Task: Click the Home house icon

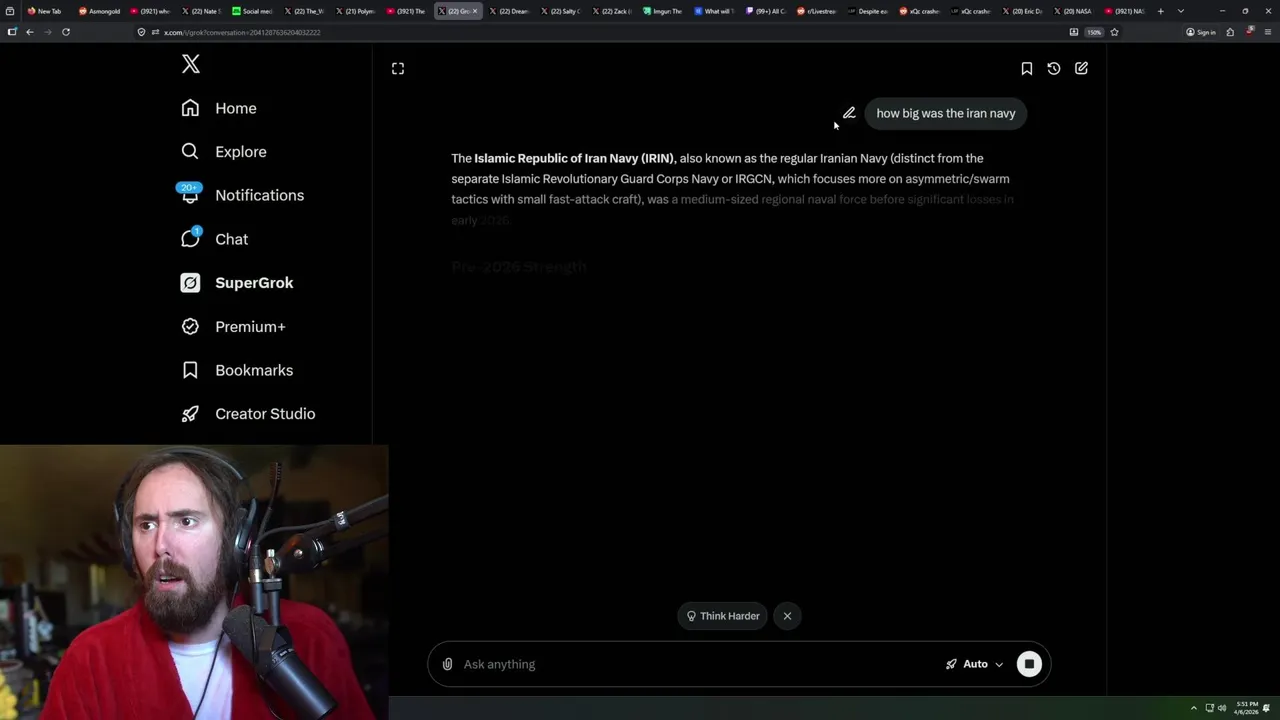Action: pos(190,108)
